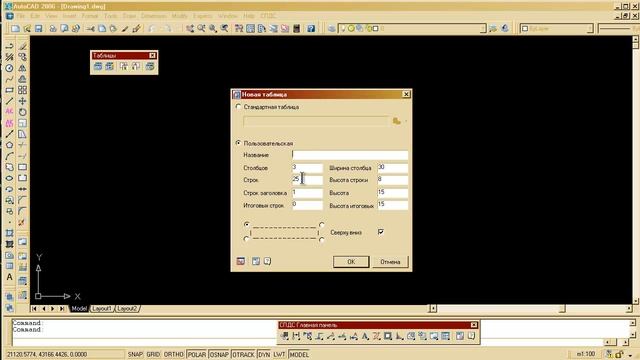Click last icon in Таблицы toolbar
Viewport: 640px width, 360px height.
(150, 66)
